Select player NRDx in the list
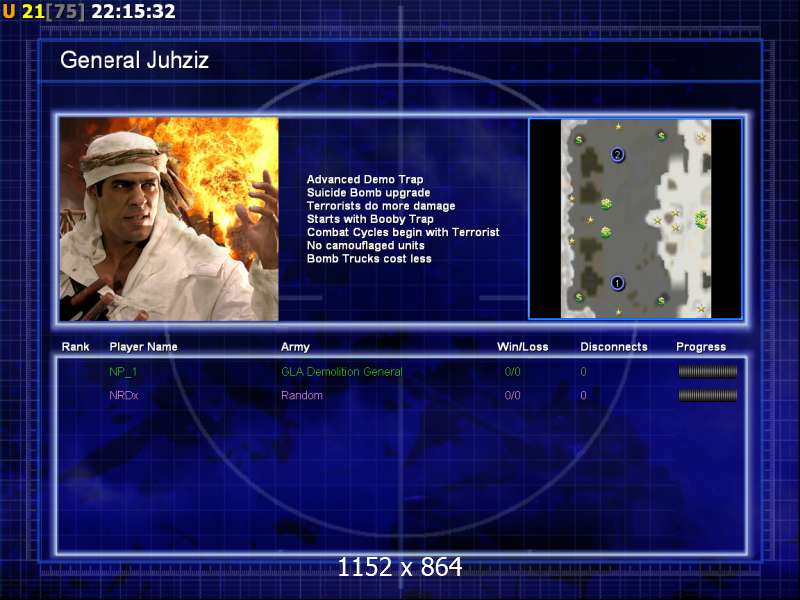The width and height of the screenshot is (800, 600). coord(123,395)
